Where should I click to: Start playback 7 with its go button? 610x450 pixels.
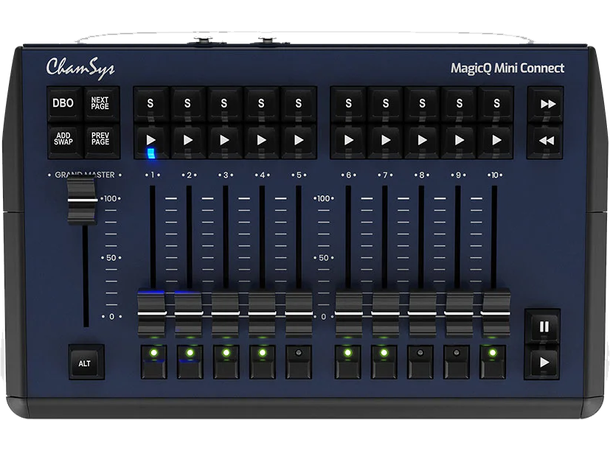coord(385,140)
